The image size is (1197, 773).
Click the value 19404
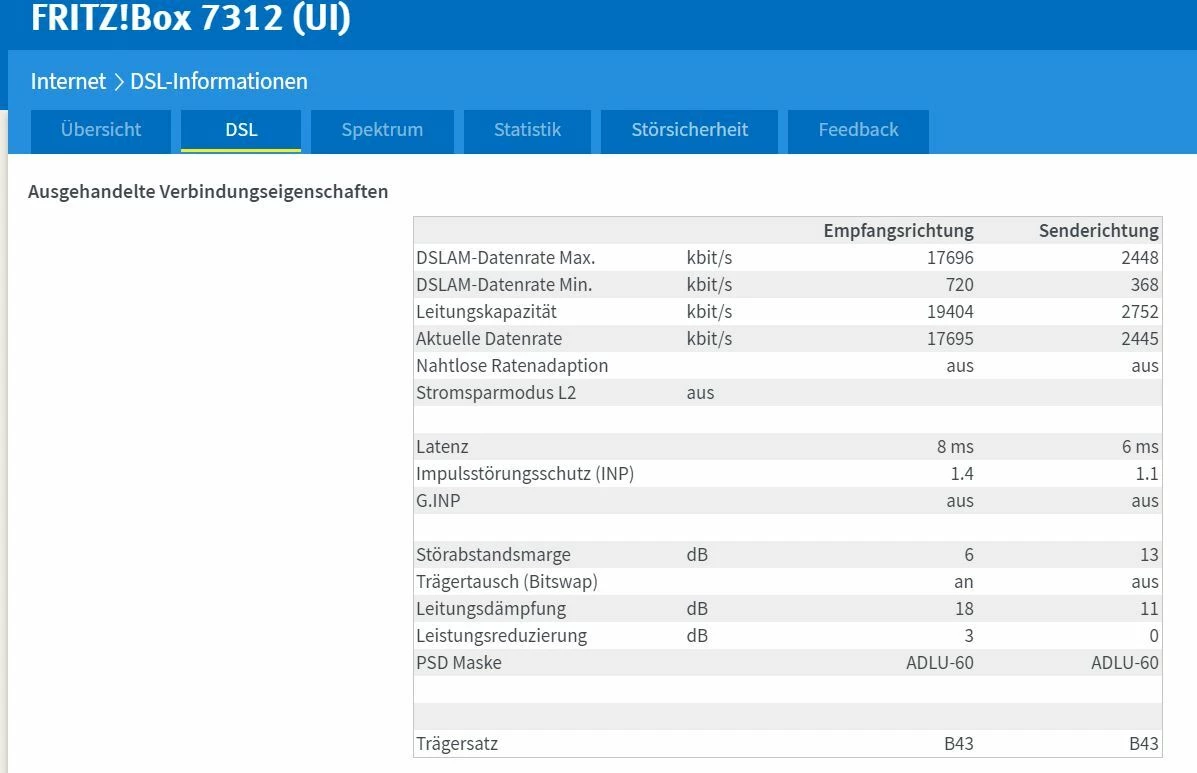(950, 311)
